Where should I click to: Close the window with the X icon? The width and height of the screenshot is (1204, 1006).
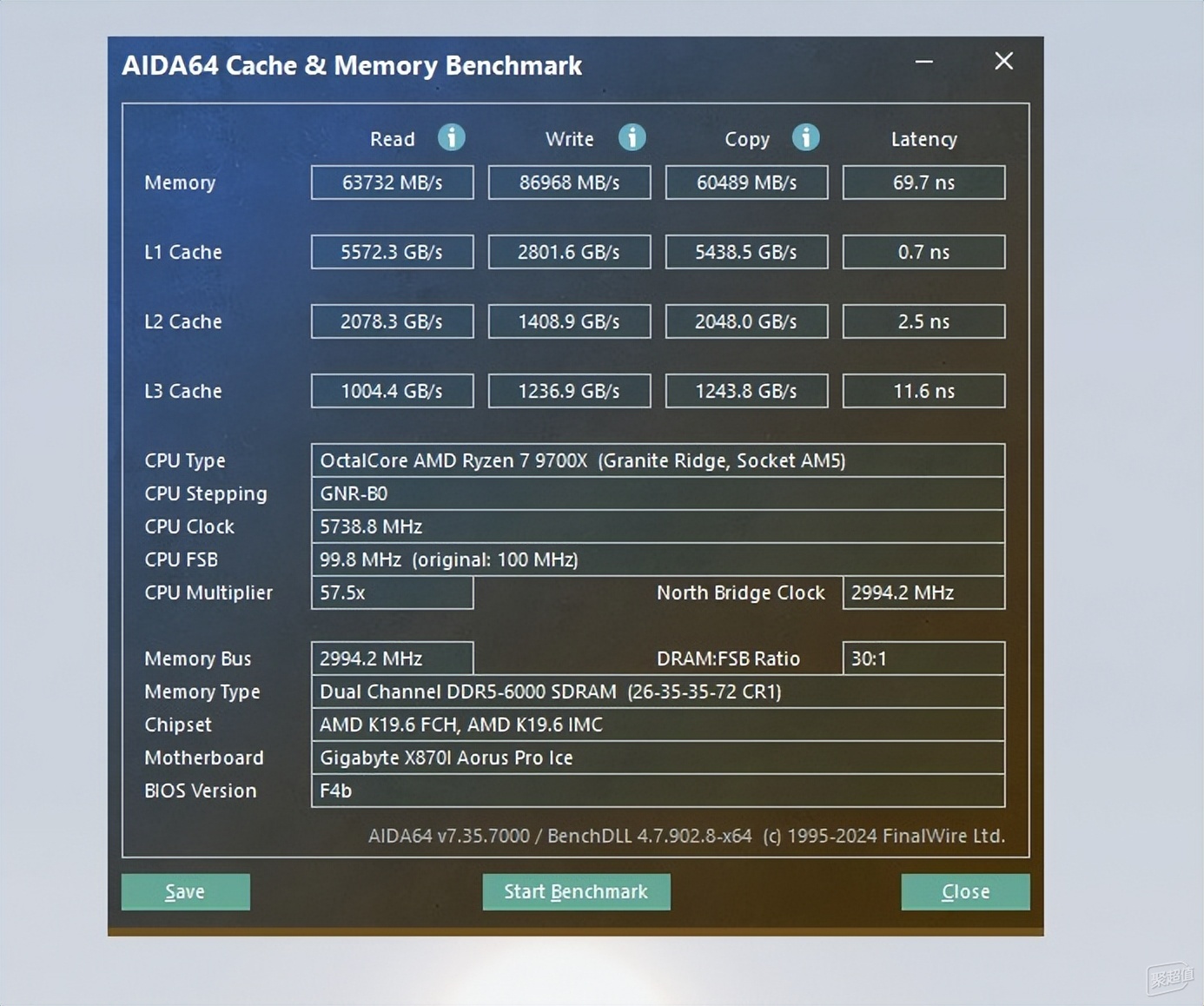click(x=1004, y=61)
